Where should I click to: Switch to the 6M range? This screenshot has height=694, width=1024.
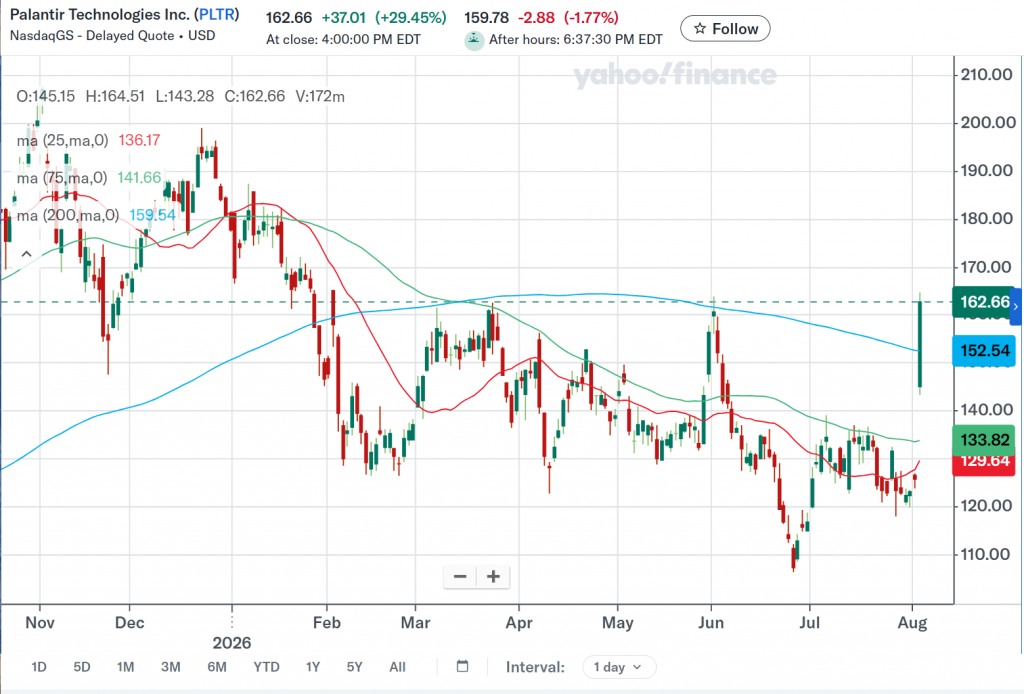(217, 667)
